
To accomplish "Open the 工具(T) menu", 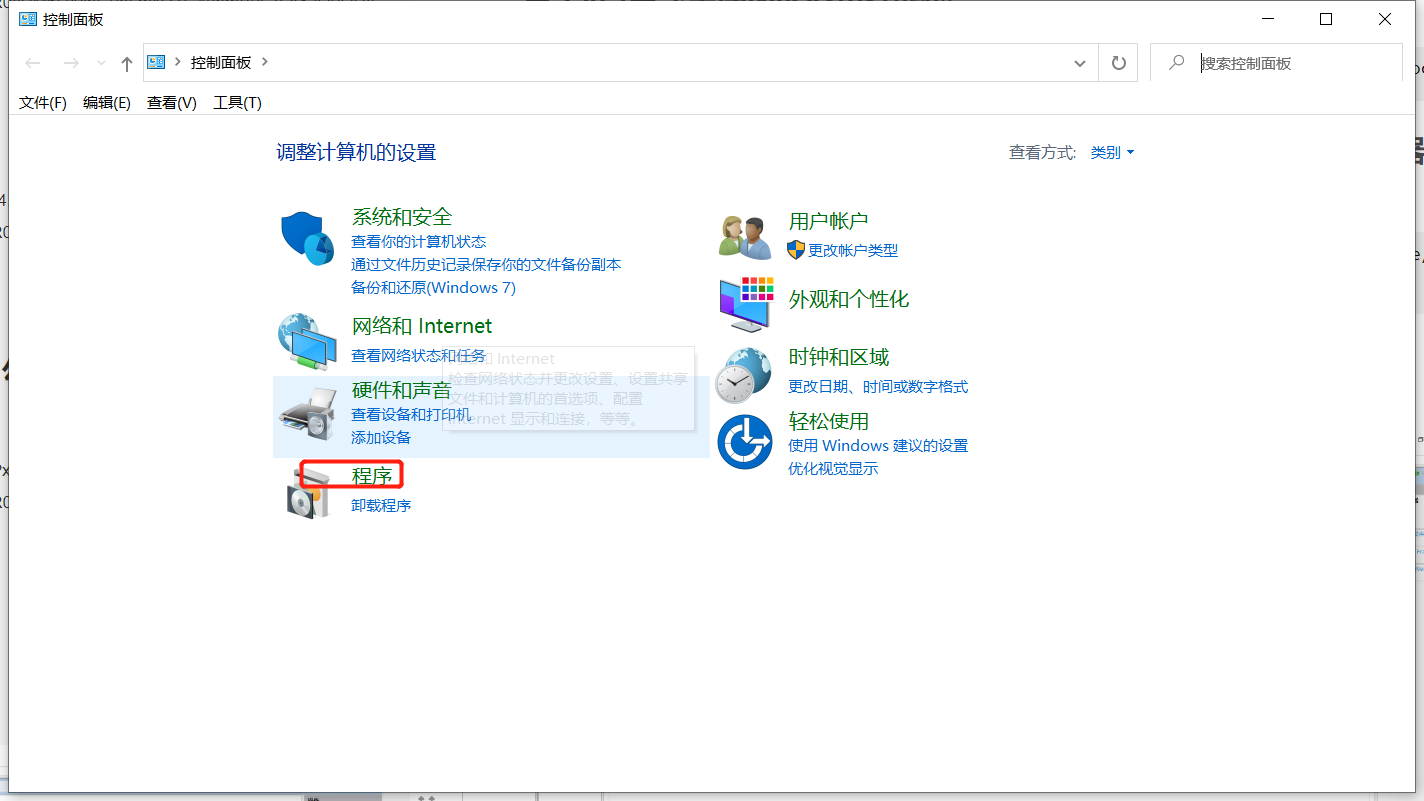I will 237,102.
